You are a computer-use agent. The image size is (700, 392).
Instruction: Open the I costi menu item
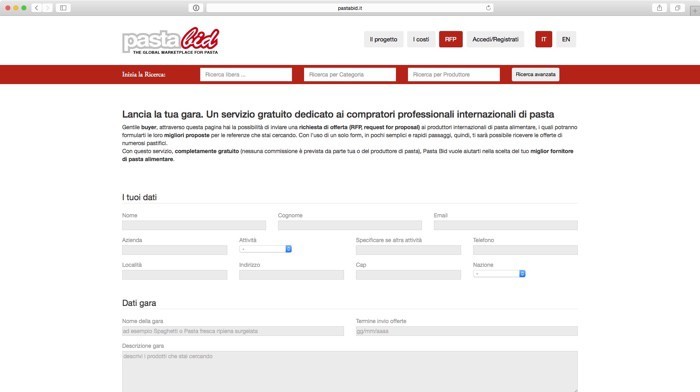coord(421,39)
